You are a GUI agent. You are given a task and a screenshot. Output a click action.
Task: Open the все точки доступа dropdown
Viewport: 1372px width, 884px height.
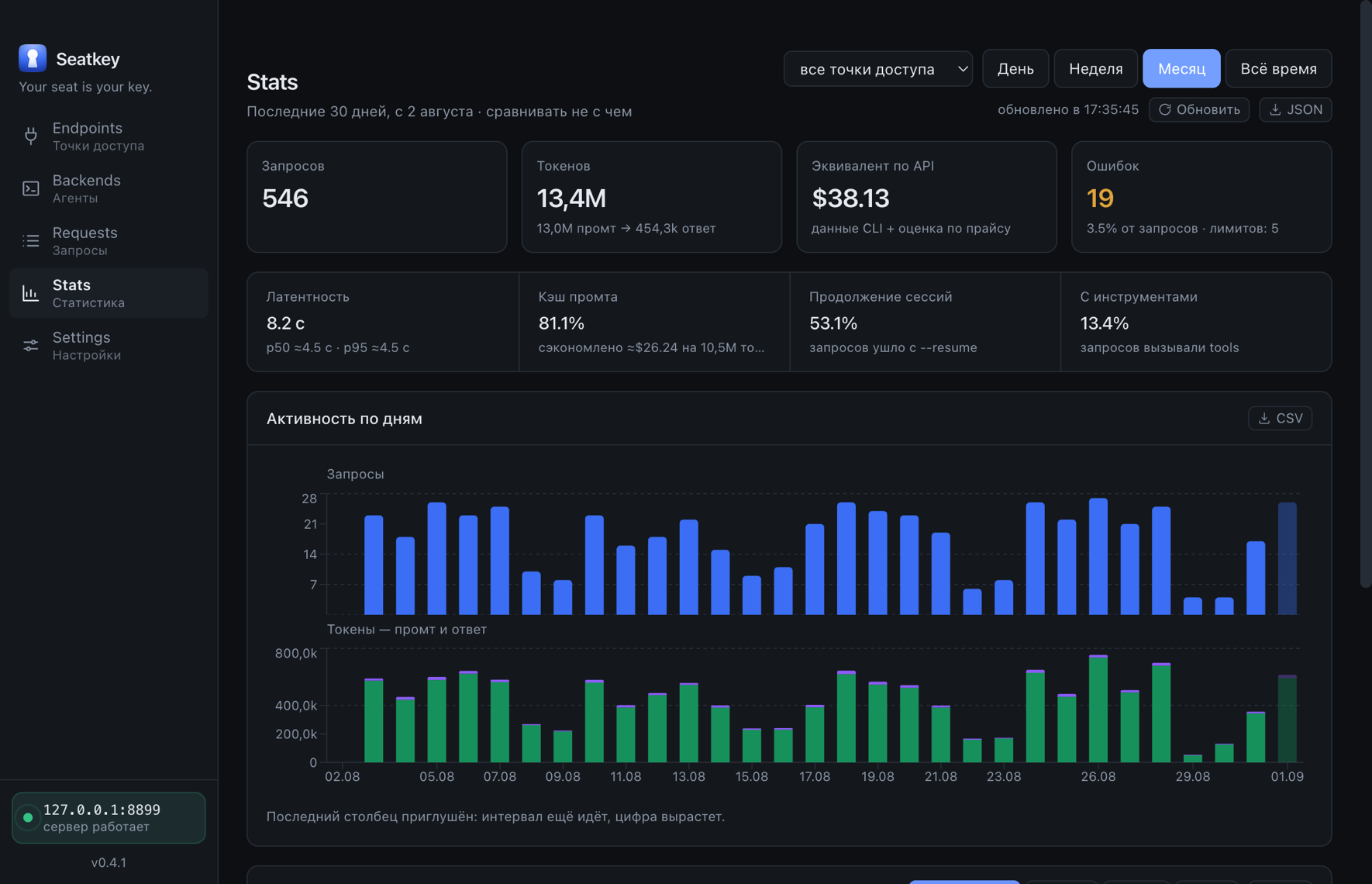click(877, 69)
